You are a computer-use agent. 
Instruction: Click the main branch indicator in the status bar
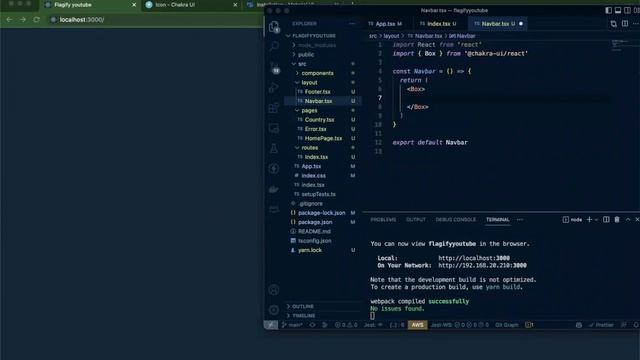click(x=292, y=325)
